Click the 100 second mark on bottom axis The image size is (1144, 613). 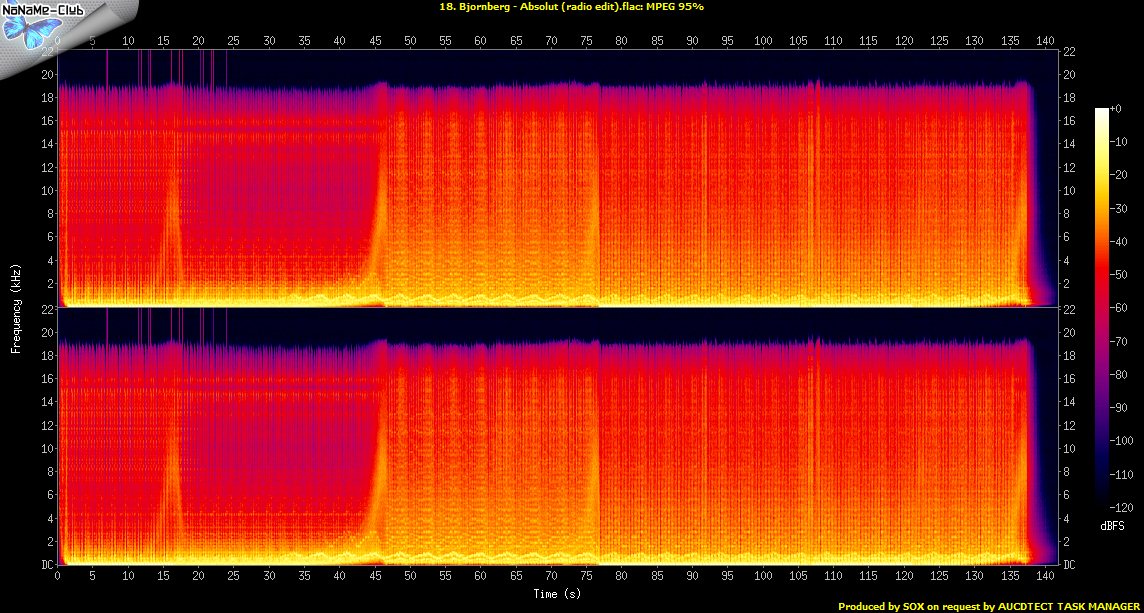[762, 577]
